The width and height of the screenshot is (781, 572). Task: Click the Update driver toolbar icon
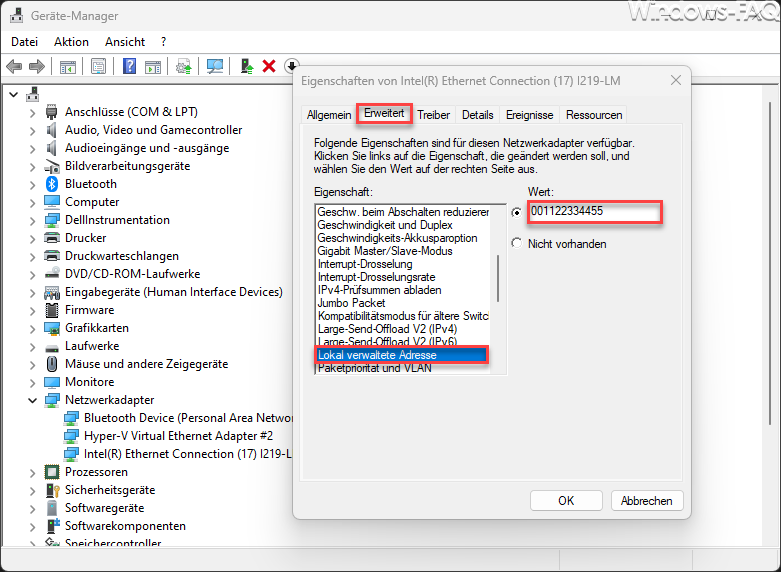pyautogui.click(x=184, y=66)
